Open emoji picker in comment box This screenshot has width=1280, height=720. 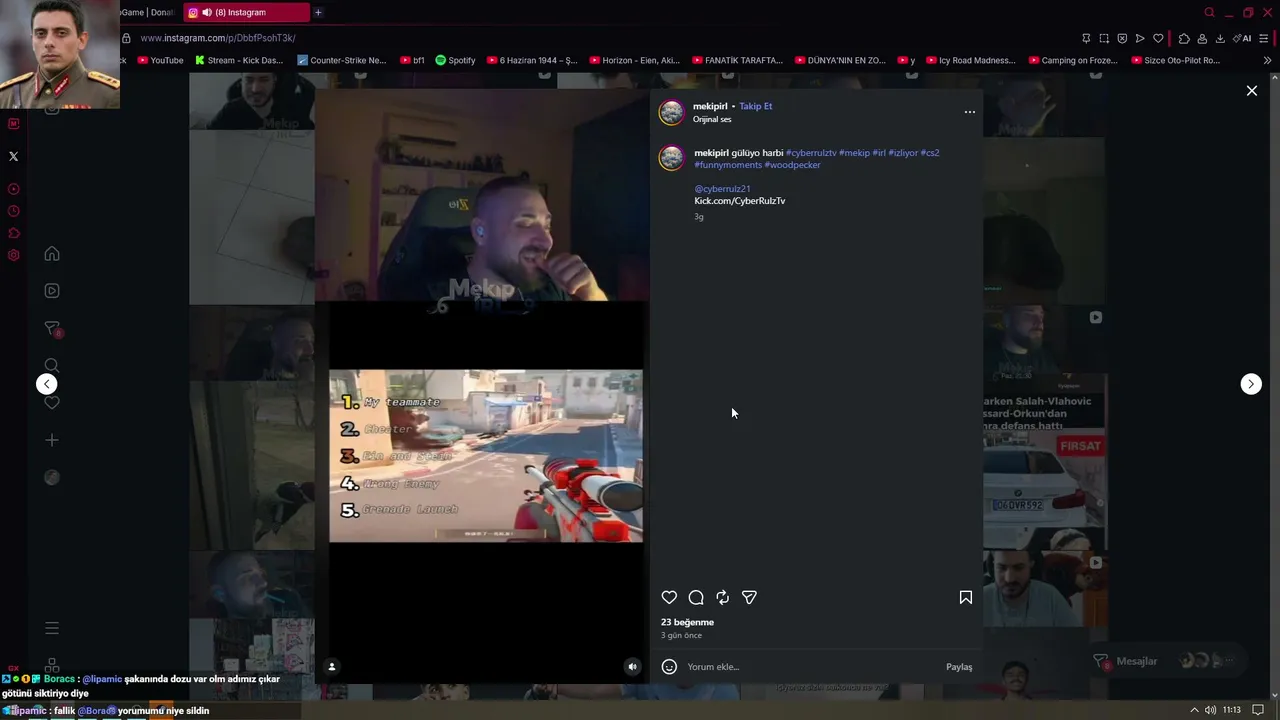[669, 667]
